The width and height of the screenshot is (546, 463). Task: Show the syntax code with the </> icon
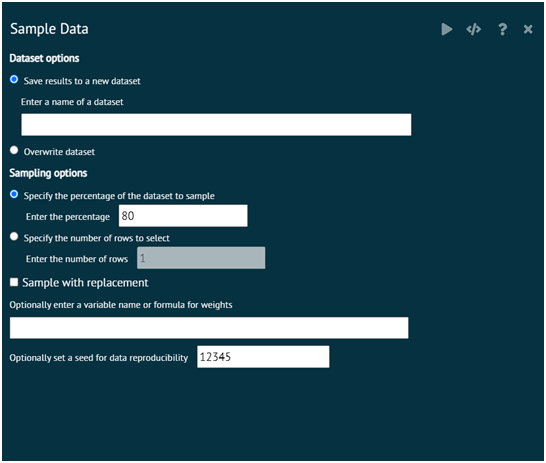point(474,29)
